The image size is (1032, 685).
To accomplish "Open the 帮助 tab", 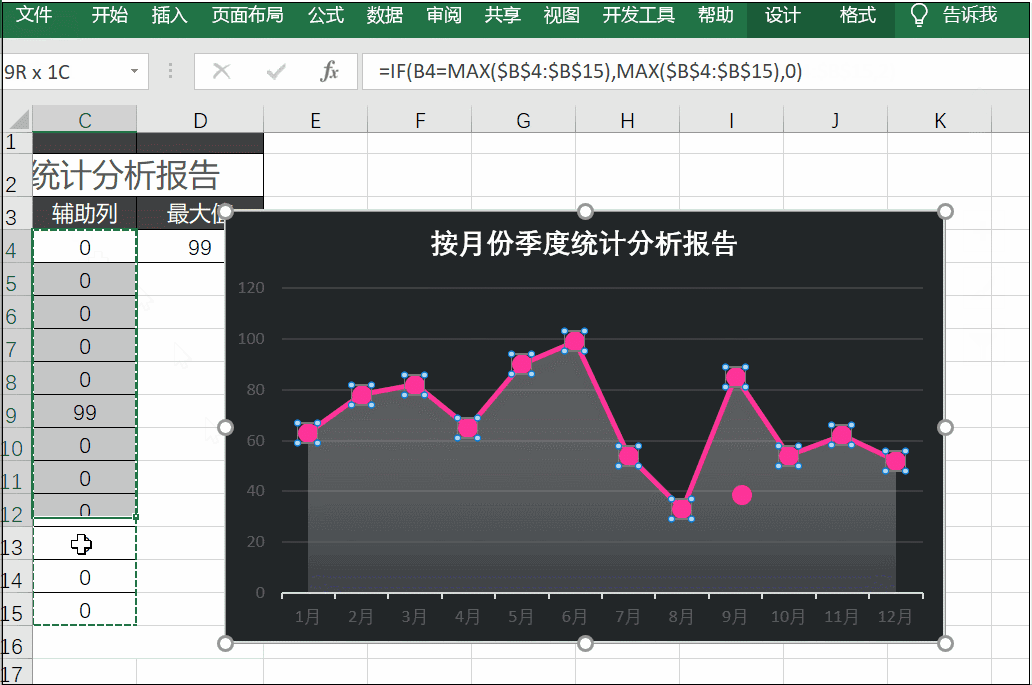I will 715,14.
